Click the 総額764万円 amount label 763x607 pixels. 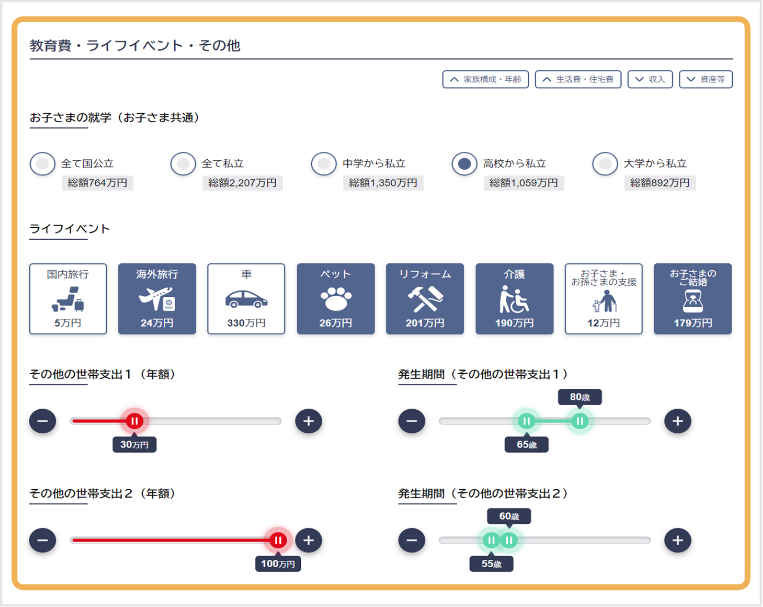pyautogui.click(x=97, y=183)
